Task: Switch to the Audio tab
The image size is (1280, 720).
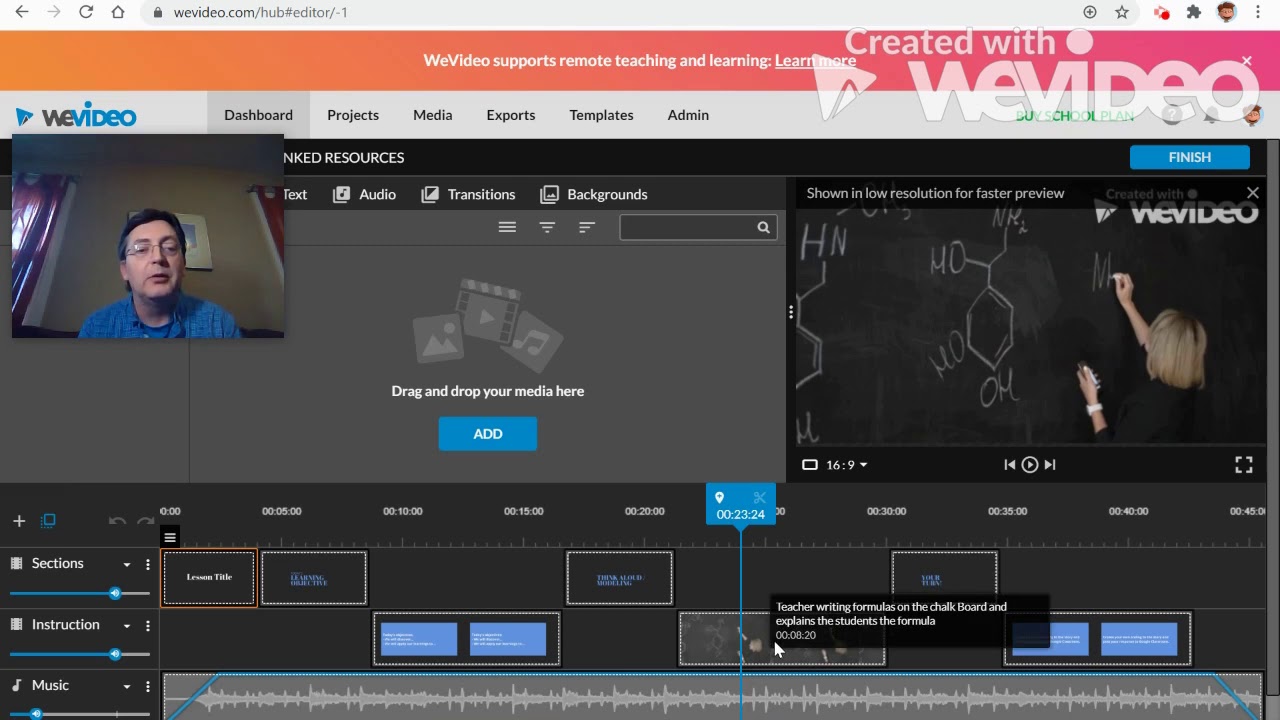Action: (365, 194)
